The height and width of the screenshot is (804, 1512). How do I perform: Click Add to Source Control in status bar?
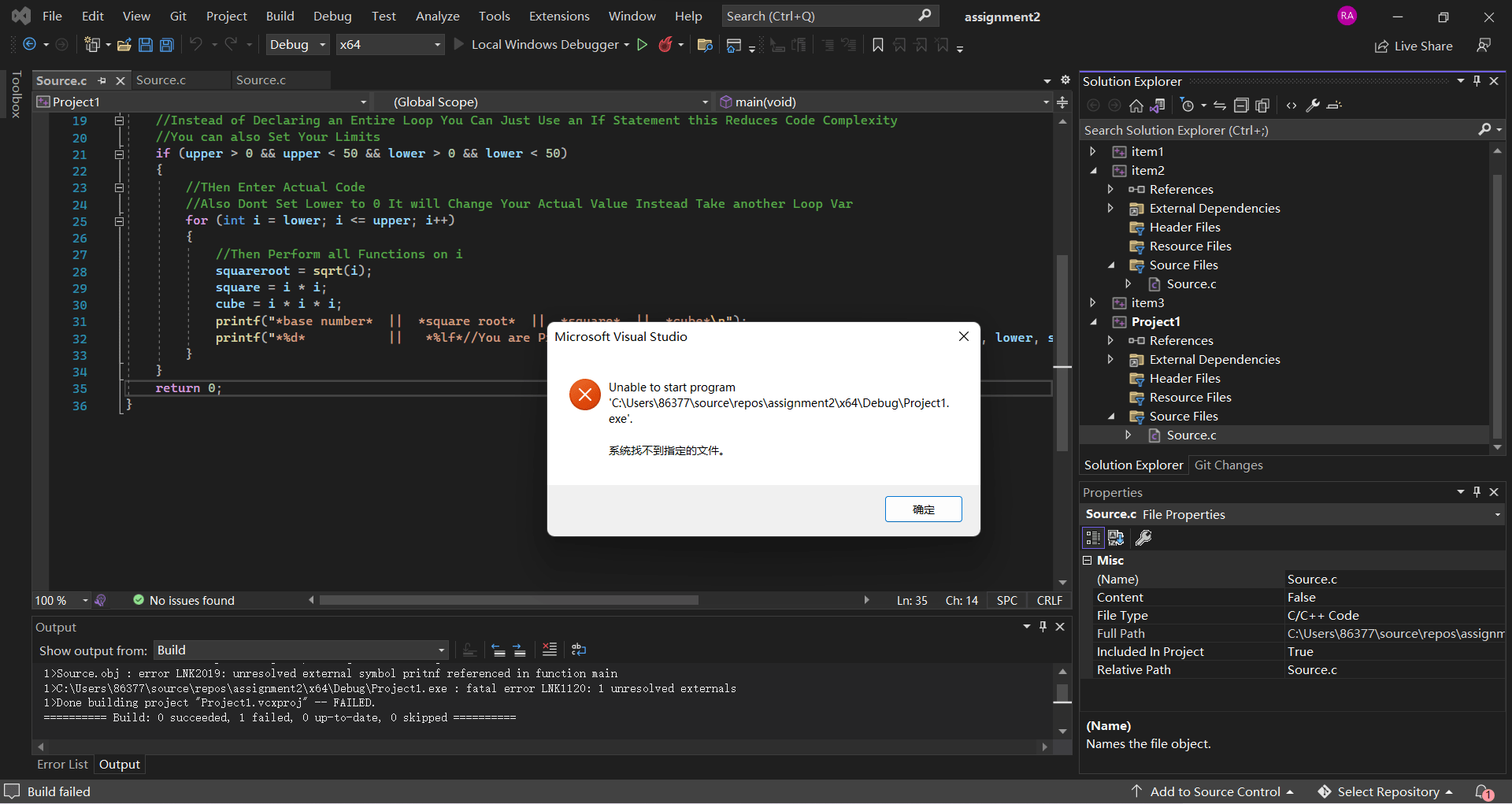click(x=1213, y=791)
